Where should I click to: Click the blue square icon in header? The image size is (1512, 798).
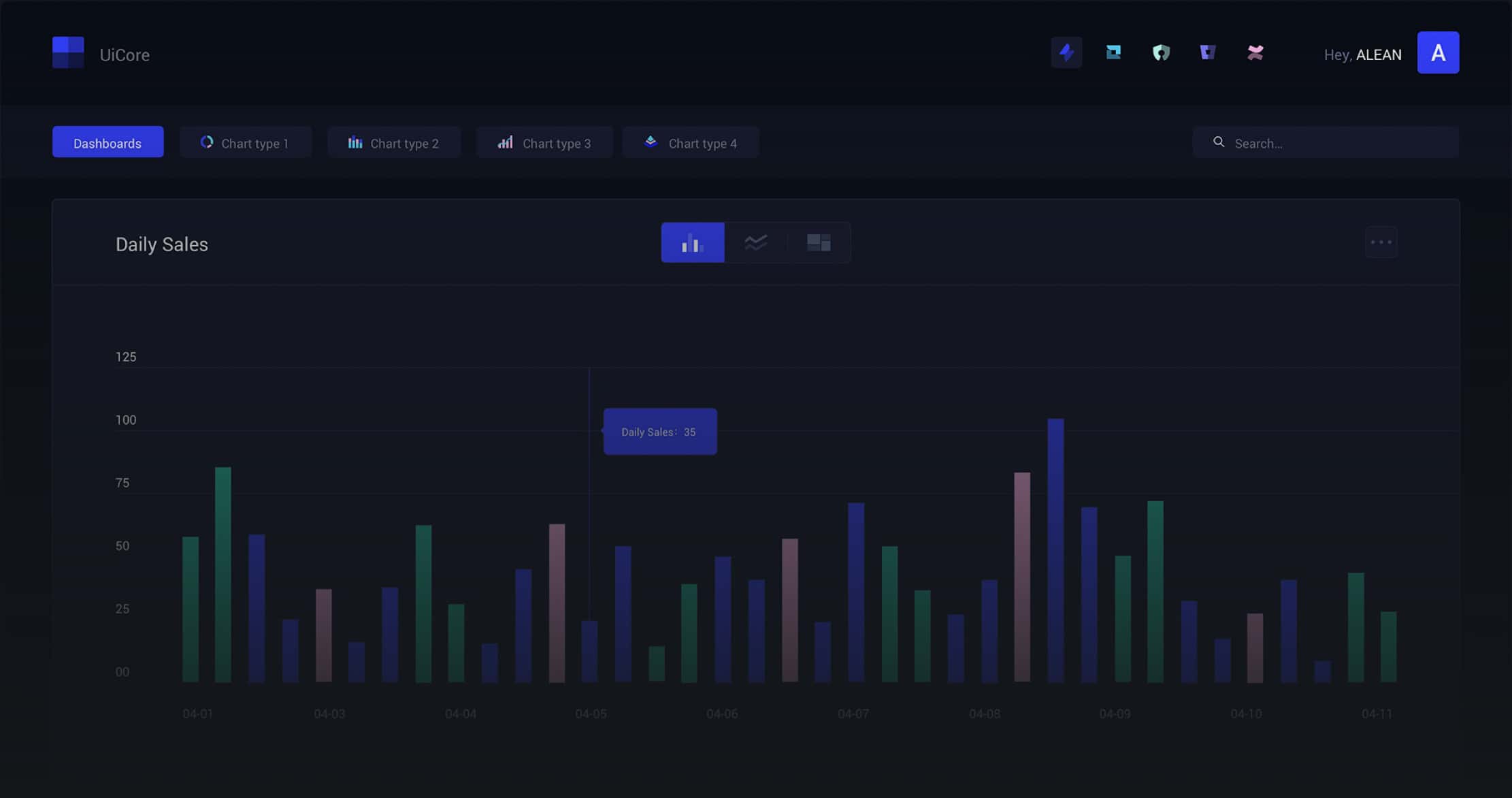(1113, 52)
